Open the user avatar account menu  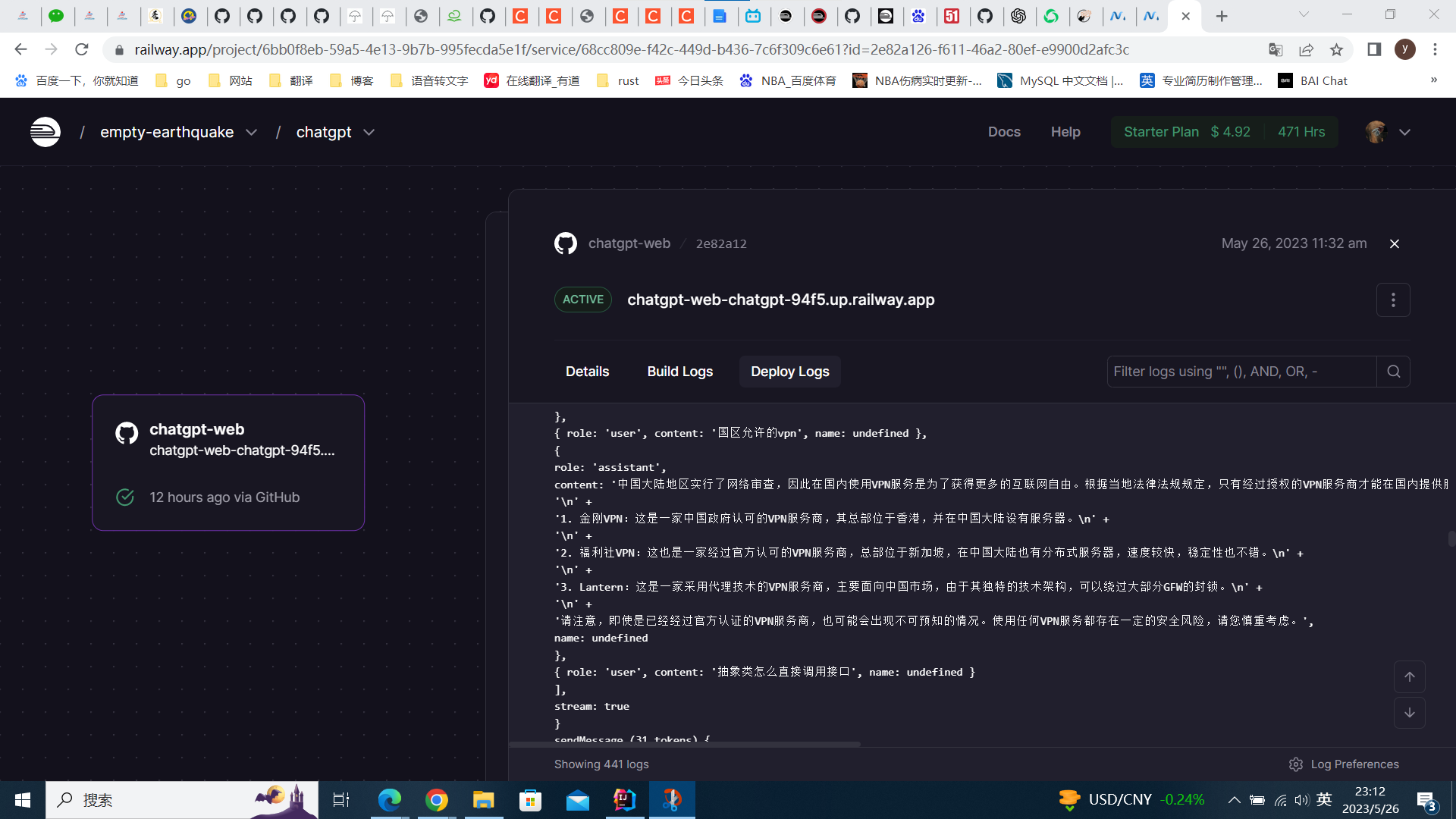coord(1388,132)
